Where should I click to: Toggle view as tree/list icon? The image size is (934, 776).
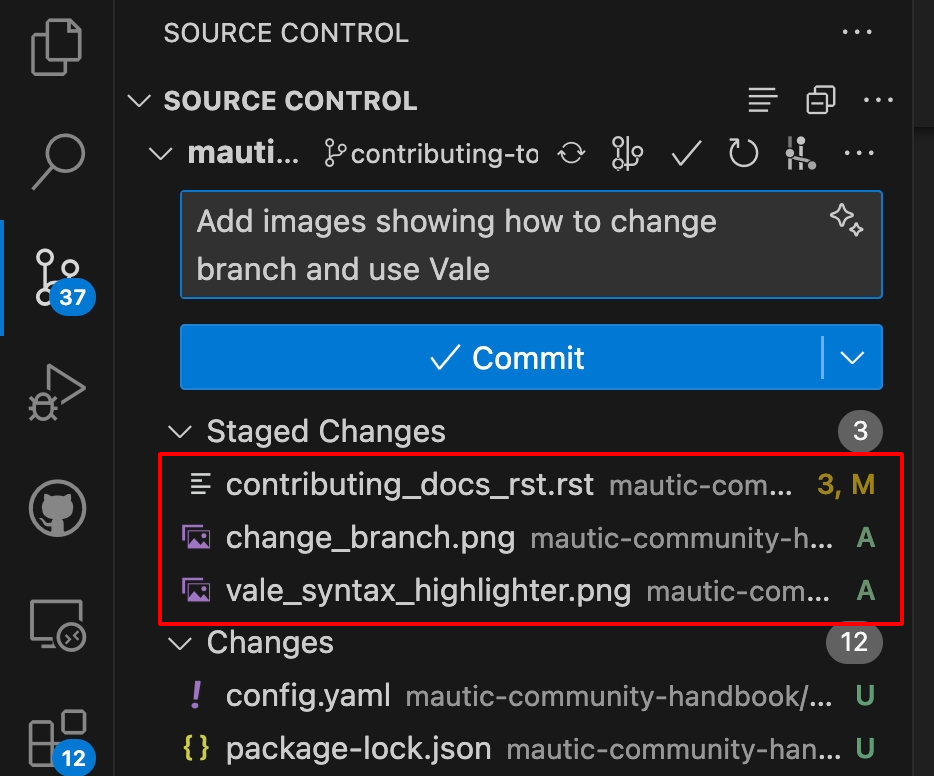[x=763, y=101]
